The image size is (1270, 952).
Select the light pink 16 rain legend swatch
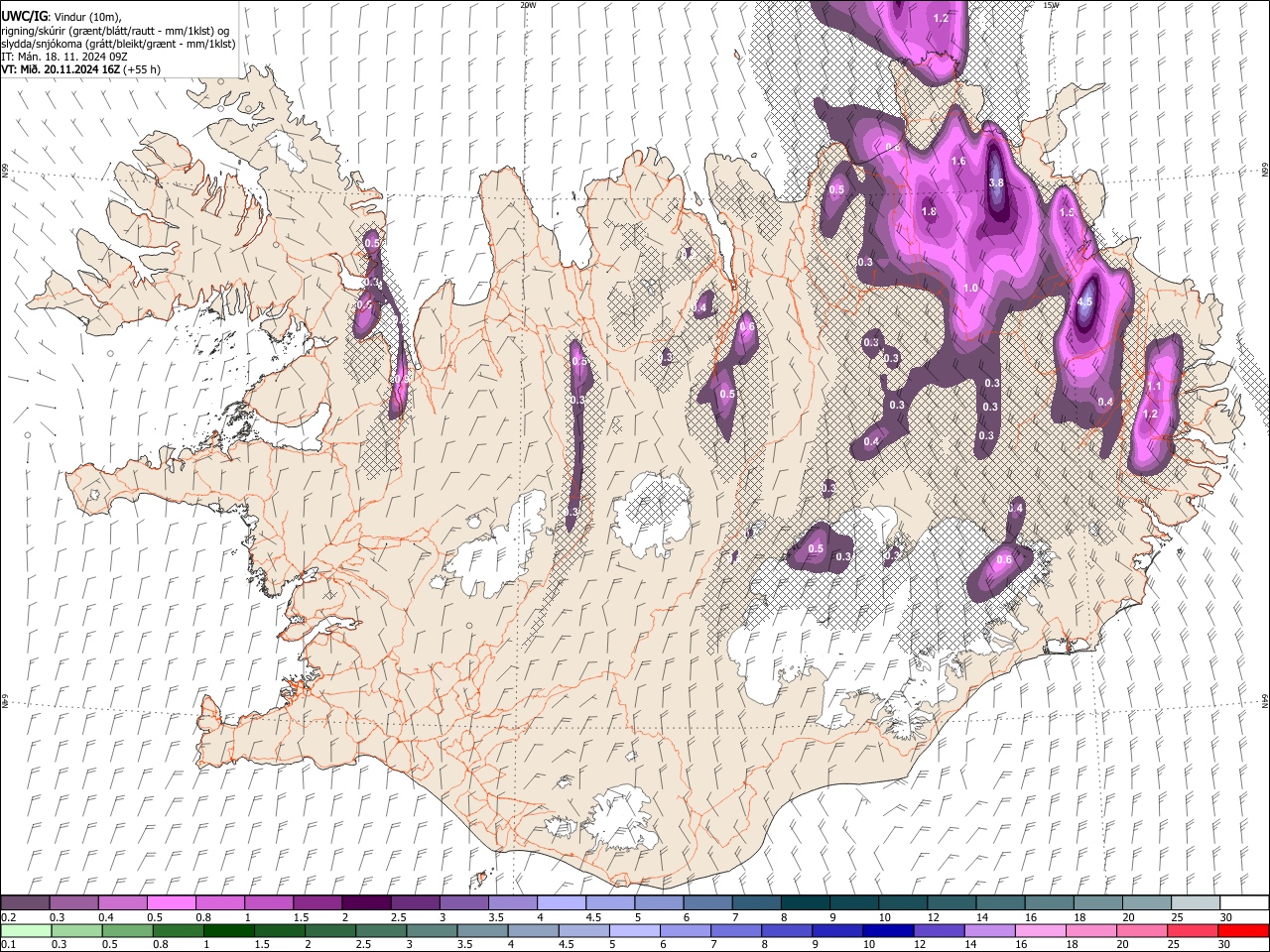pyautogui.click(x=1039, y=930)
